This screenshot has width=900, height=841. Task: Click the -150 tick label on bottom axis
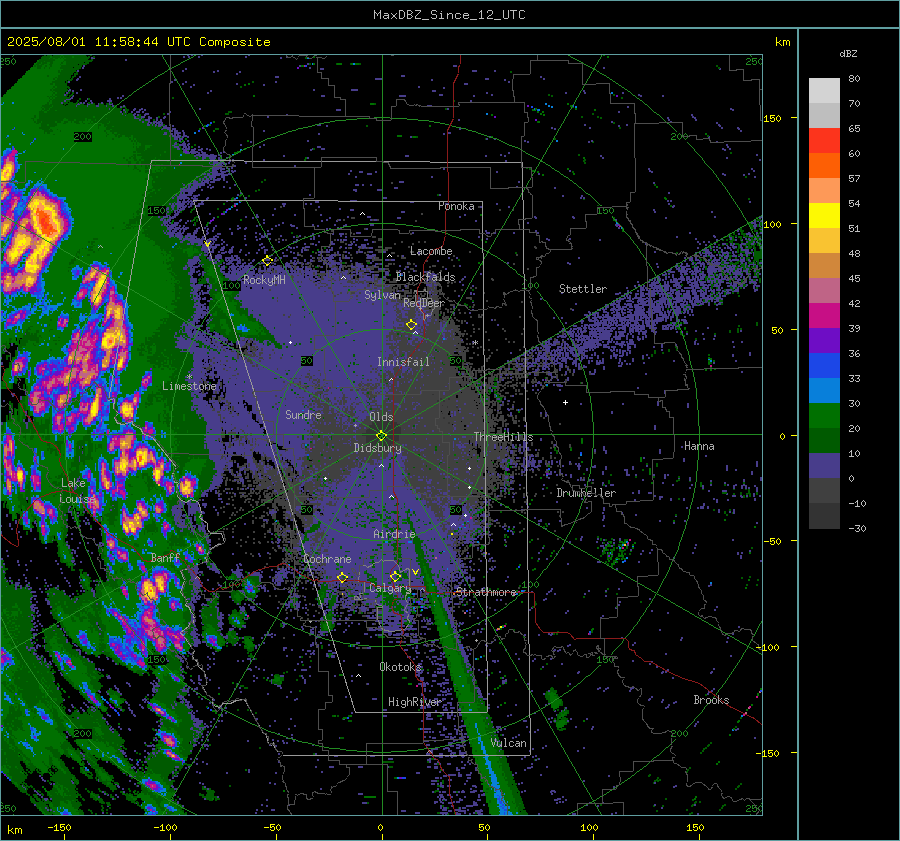59,828
